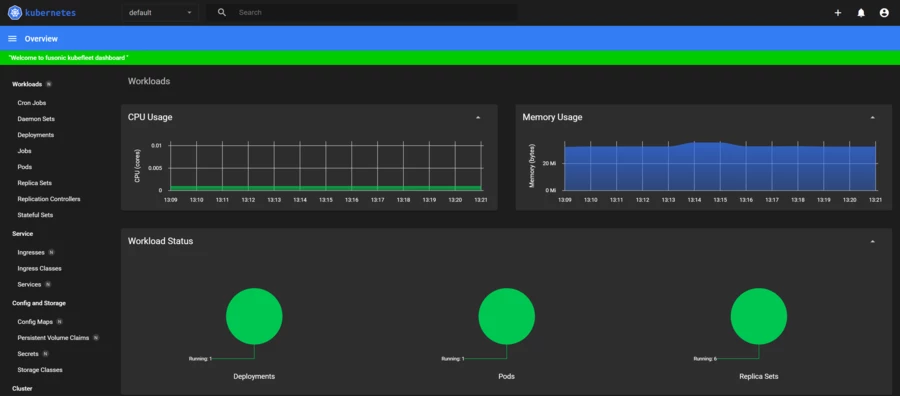Screen dimensions: 900x396
Task: Go to Ingresses
Action: click(31, 253)
